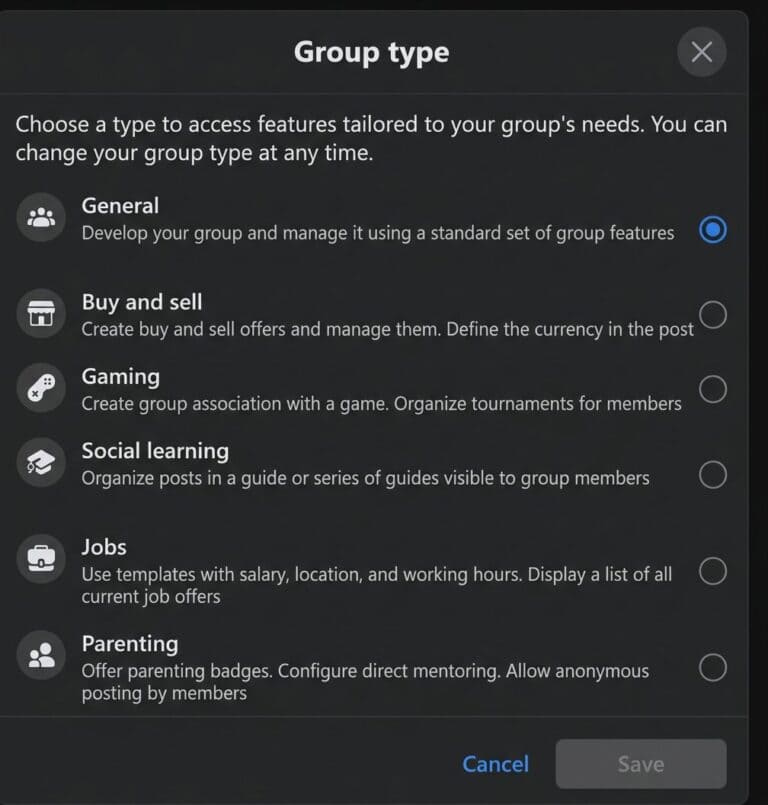The image size is (768, 805).
Task: Click the Save button
Action: [640, 763]
